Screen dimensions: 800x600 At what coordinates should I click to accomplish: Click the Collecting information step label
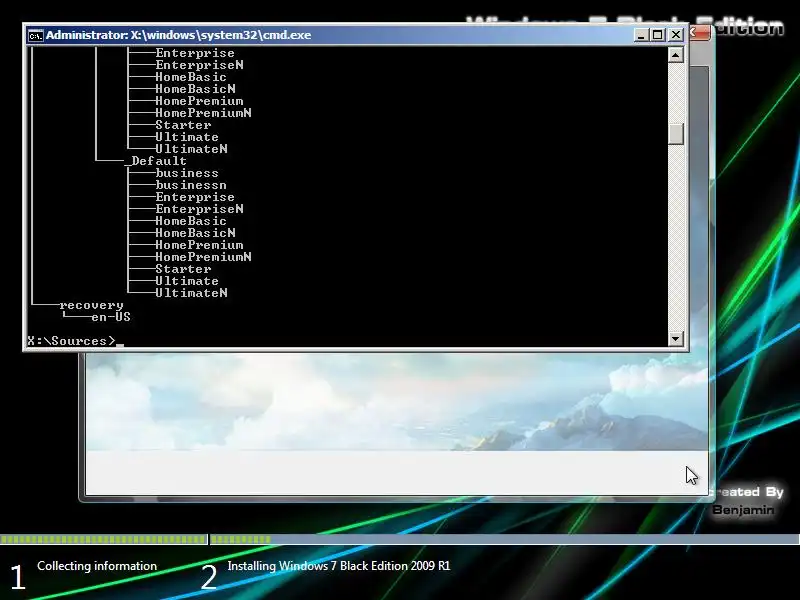(x=97, y=566)
